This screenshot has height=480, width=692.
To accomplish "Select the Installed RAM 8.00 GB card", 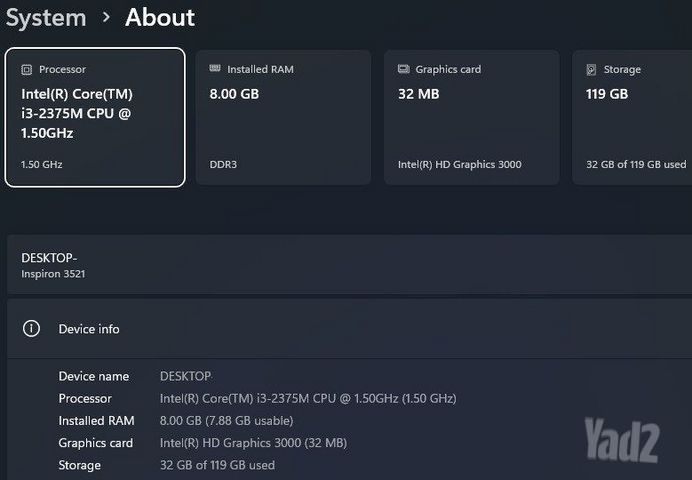I will tap(283, 117).
